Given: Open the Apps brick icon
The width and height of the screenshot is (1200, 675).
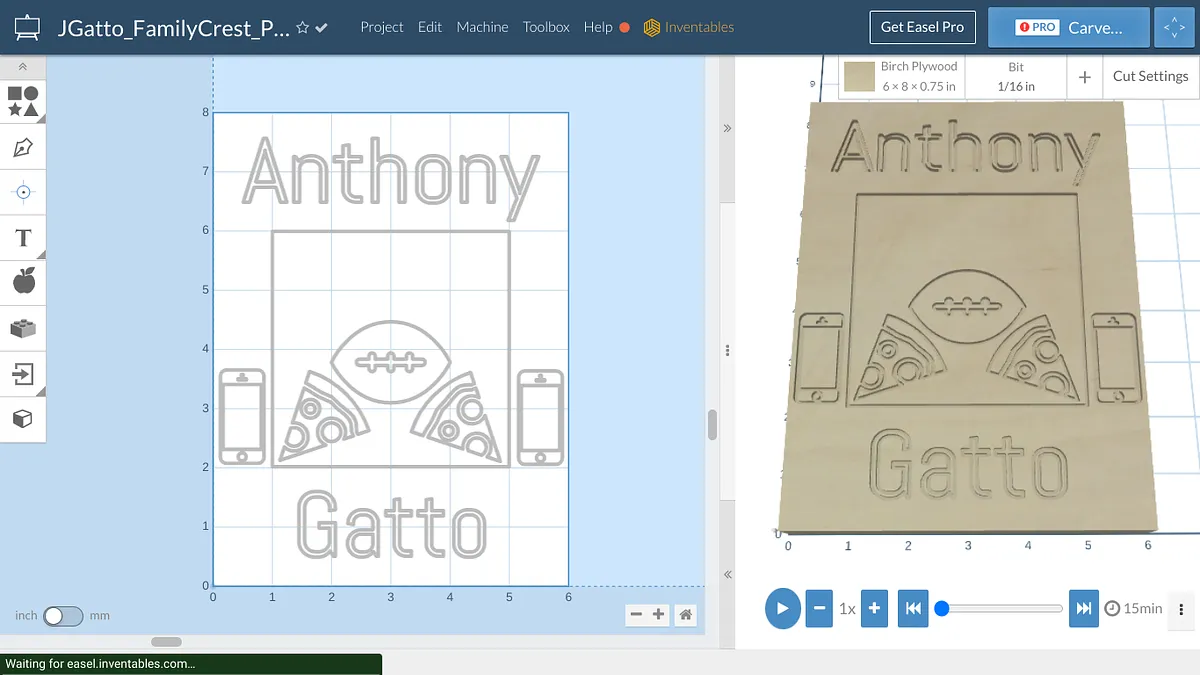Looking at the screenshot, I should point(23,328).
